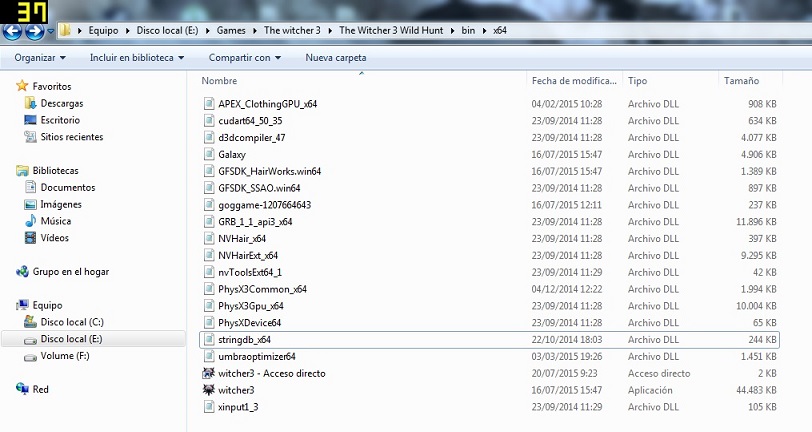Click the Forward navigation arrow
The image size is (812, 432).
click(x=34, y=32)
